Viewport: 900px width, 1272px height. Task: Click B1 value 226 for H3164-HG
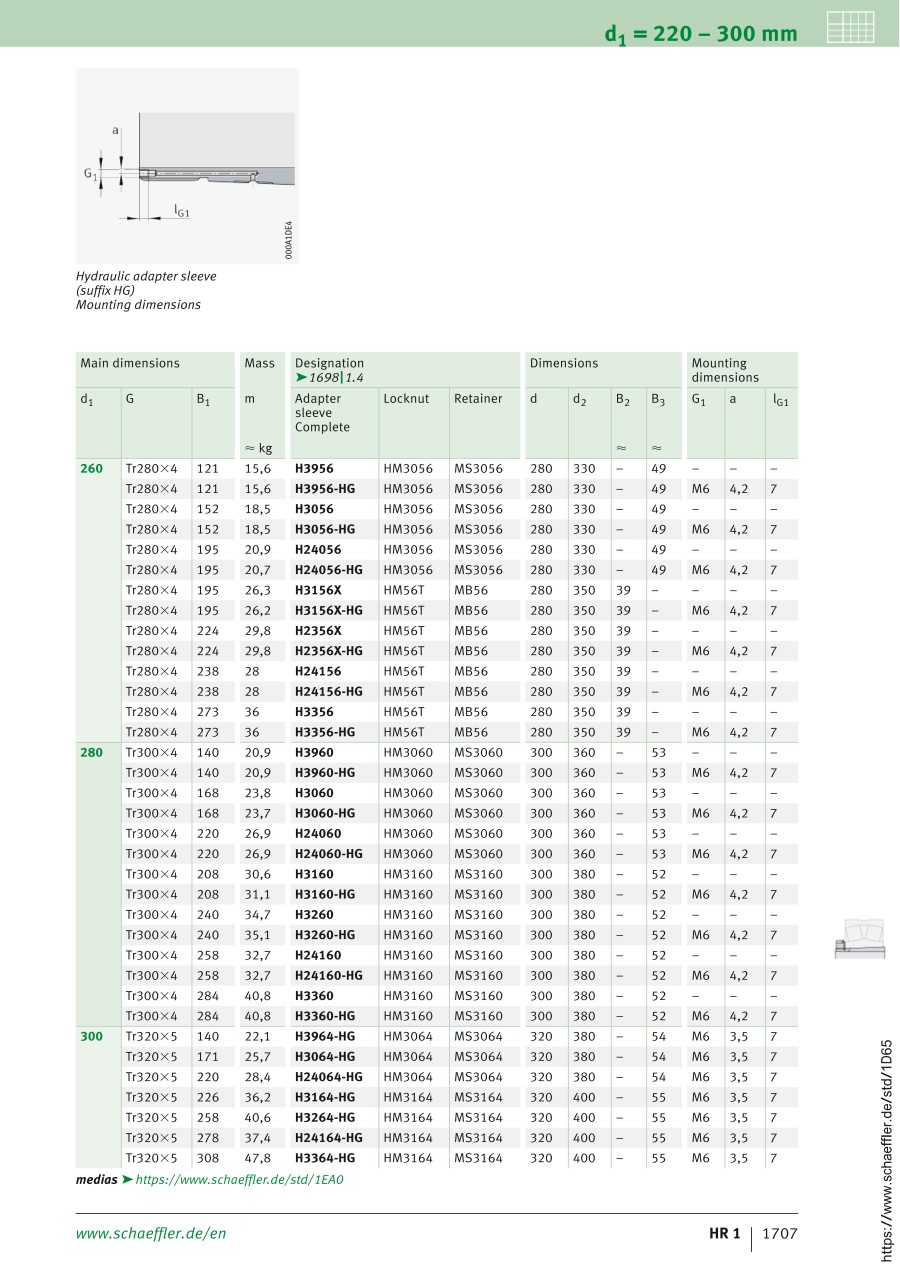click(207, 1098)
